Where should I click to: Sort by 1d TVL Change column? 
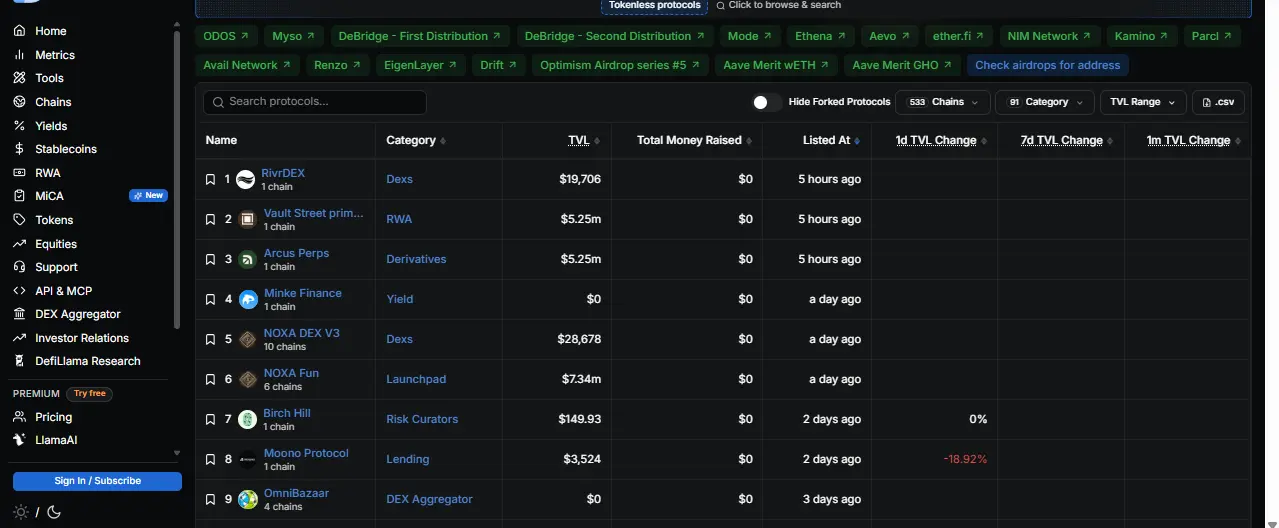941,141
